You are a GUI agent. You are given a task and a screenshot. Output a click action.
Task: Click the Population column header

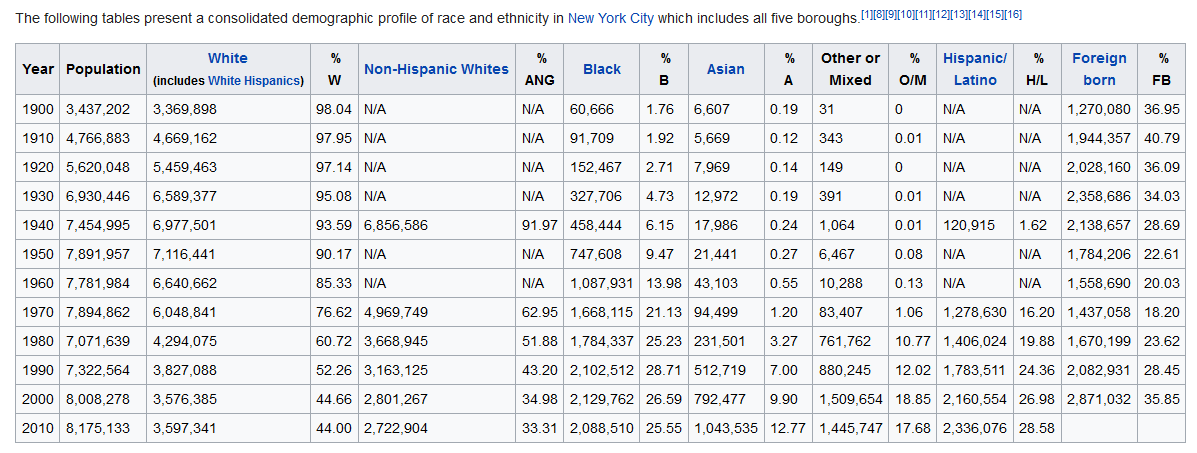pyautogui.click(x=103, y=69)
